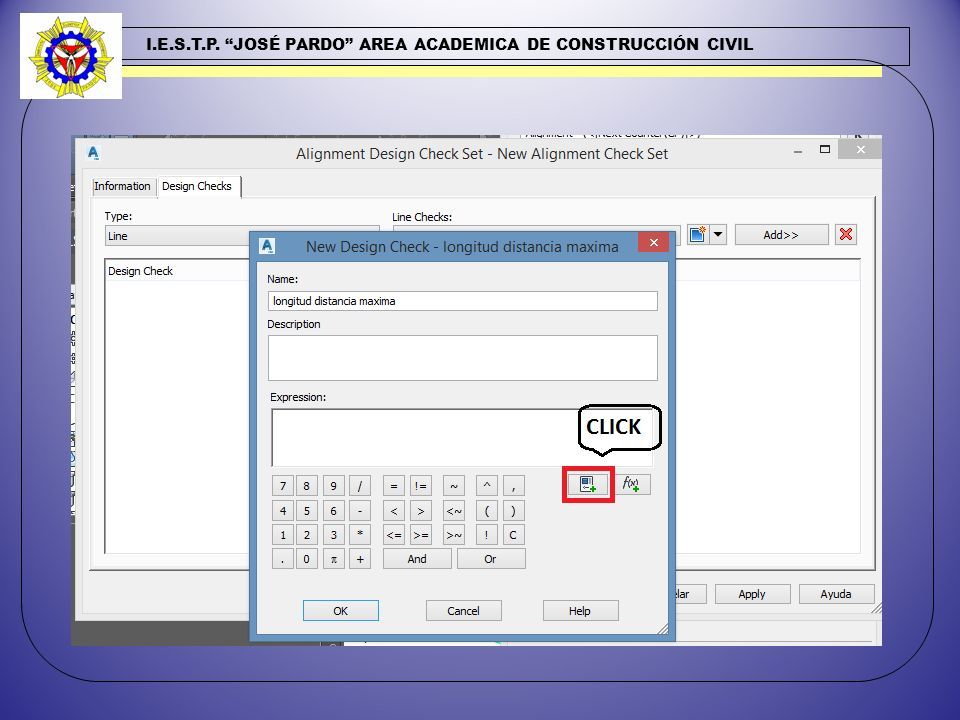Viewport: 960px width, 720px height.
Task: Click keypad button 3
Action: point(334,534)
